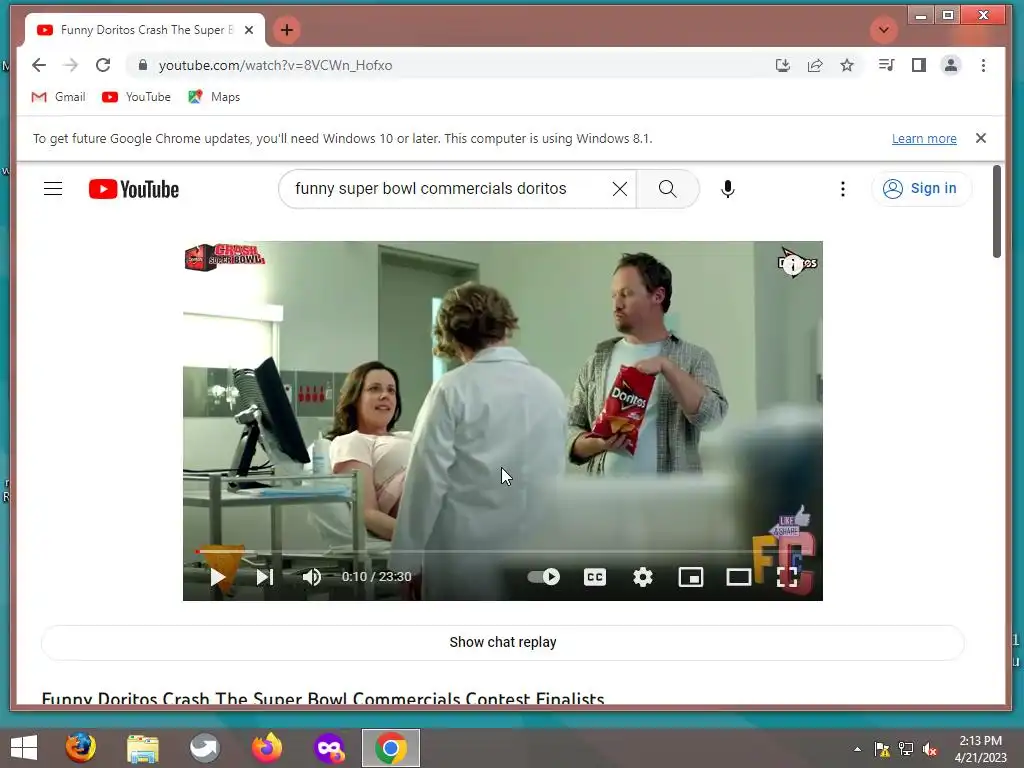Open the video info card icon
1024x768 pixels.
pyautogui.click(x=793, y=264)
